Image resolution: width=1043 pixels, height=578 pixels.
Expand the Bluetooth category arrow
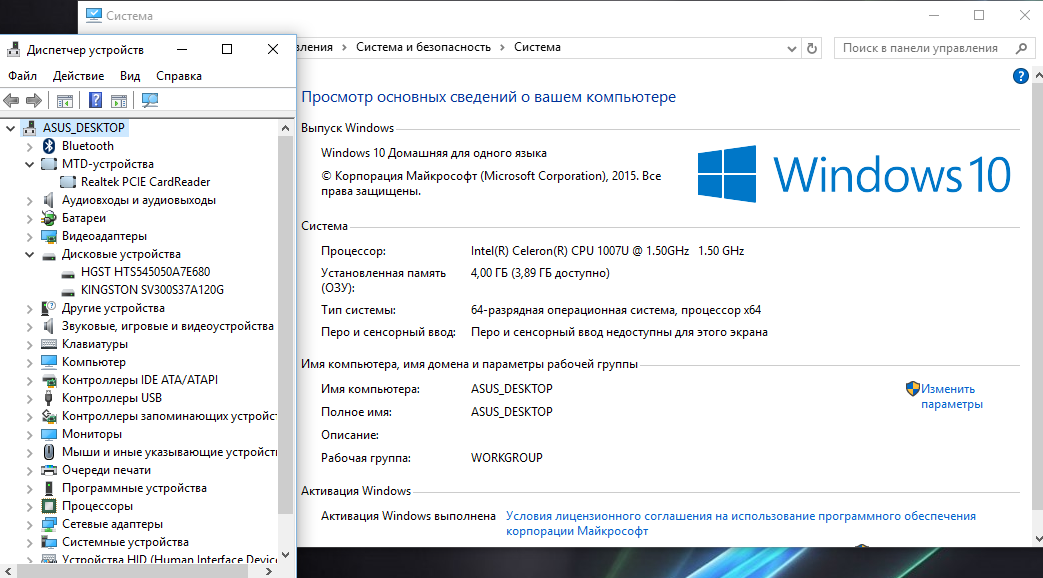[29, 146]
